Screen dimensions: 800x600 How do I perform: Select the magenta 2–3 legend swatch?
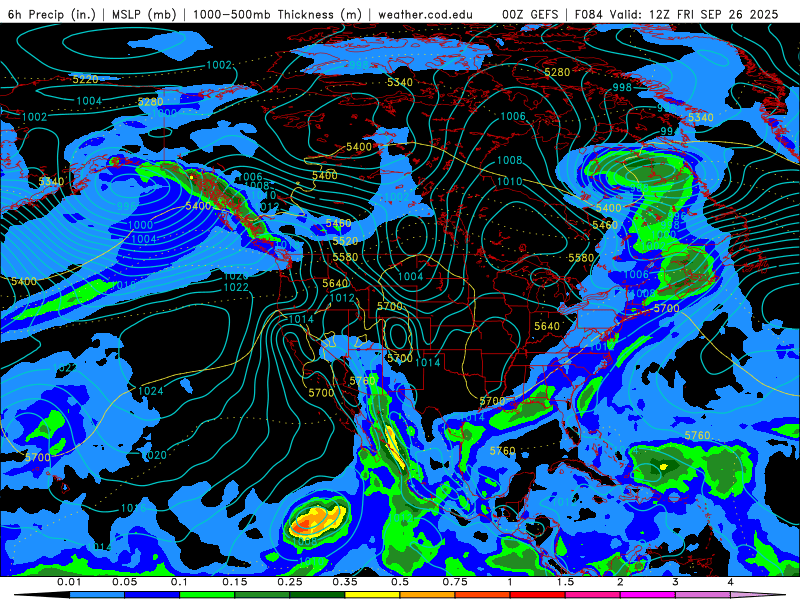click(x=648, y=595)
